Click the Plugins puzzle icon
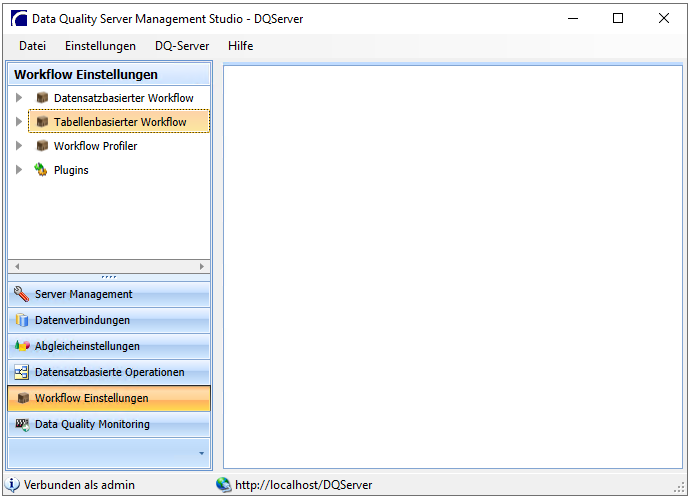The image size is (691, 501). click(x=41, y=169)
